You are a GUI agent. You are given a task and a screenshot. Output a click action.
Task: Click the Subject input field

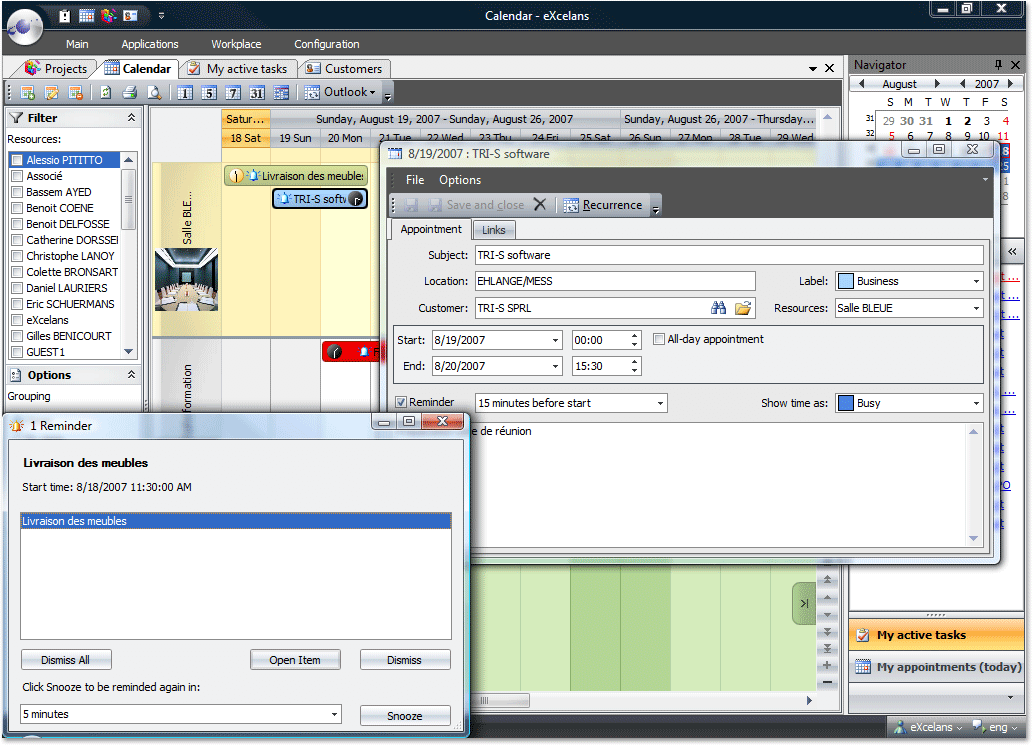coord(727,255)
